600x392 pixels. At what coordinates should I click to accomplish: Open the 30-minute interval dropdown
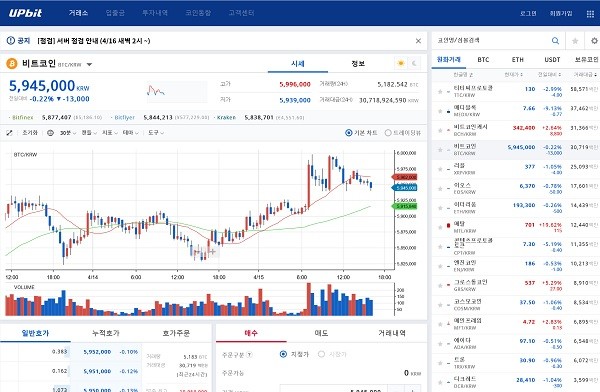point(68,133)
